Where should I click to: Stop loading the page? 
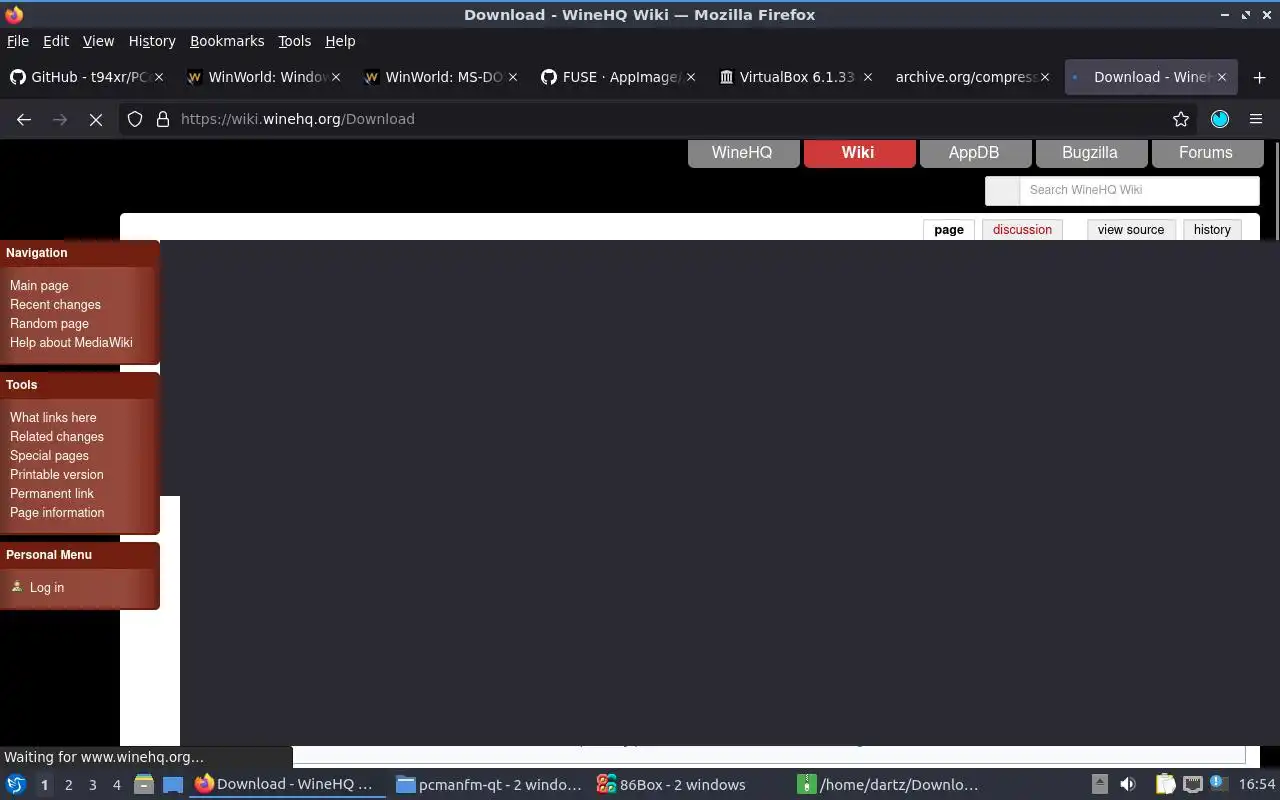pyautogui.click(x=96, y=119)
